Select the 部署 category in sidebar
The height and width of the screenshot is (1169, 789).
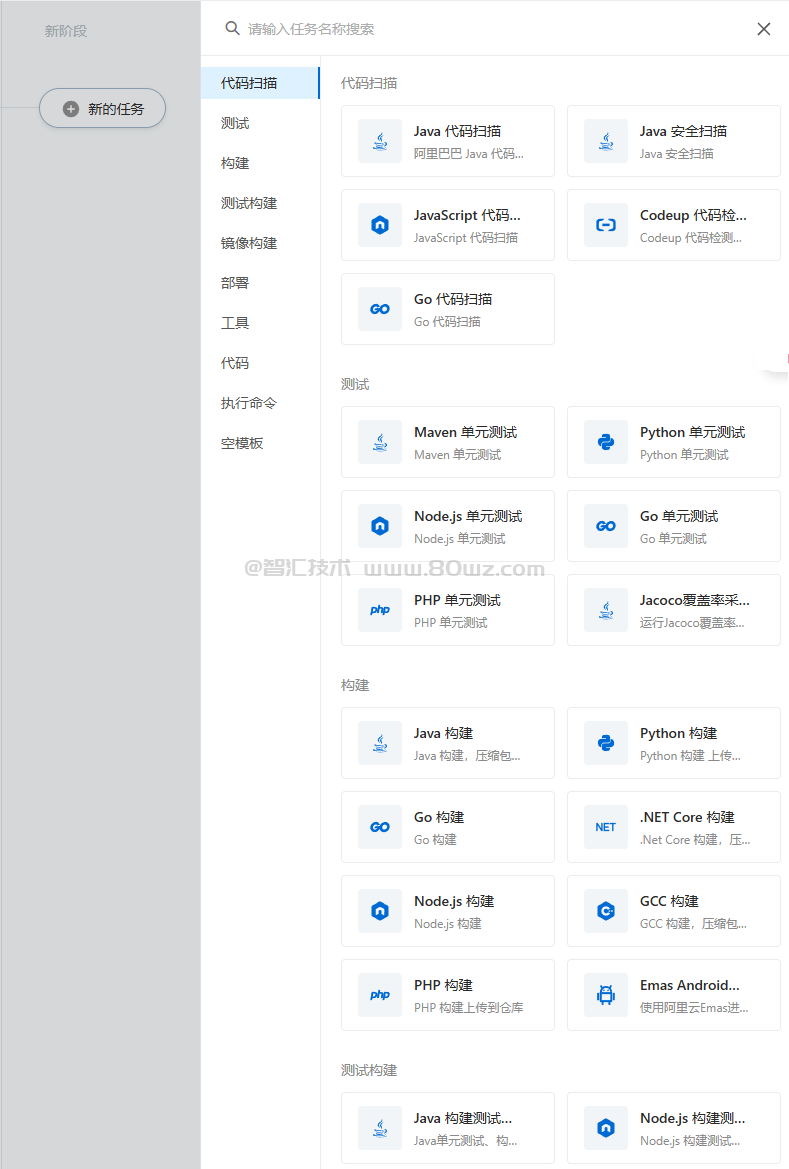click(236, 283)
